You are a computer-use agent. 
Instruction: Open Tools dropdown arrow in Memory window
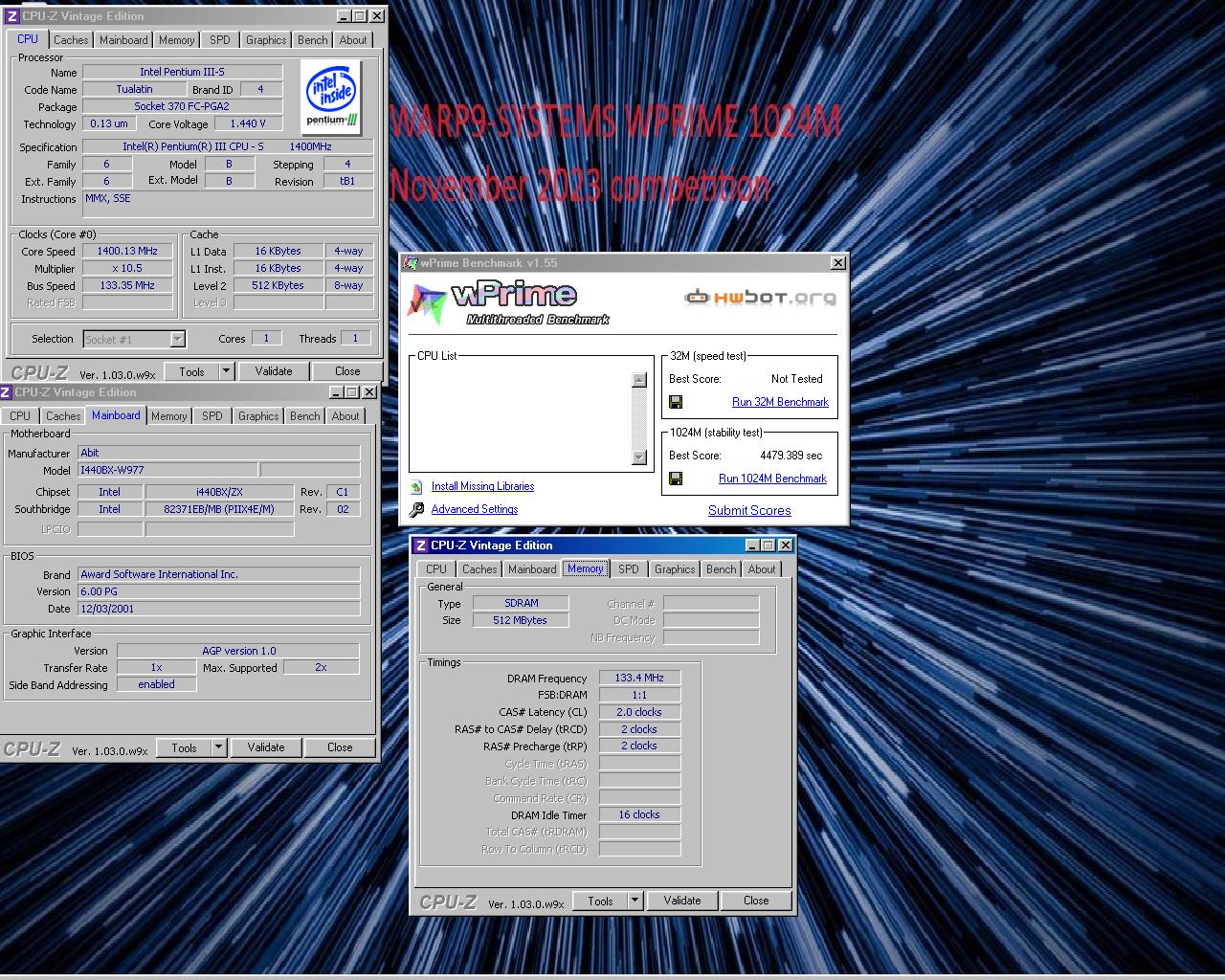coord(634,901)
